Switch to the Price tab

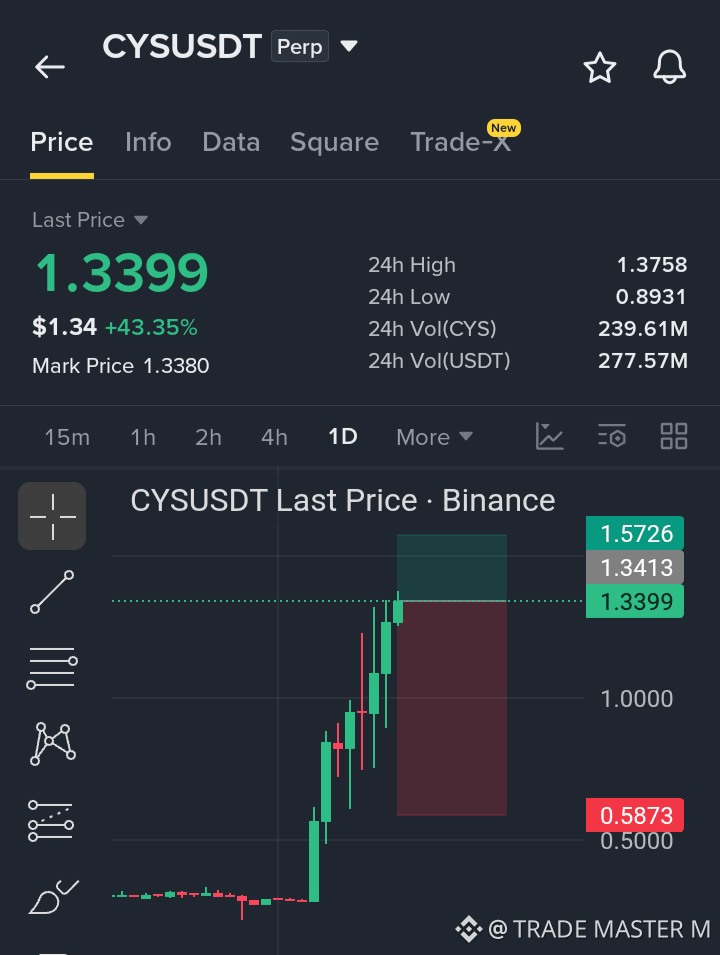click(62, 142)
